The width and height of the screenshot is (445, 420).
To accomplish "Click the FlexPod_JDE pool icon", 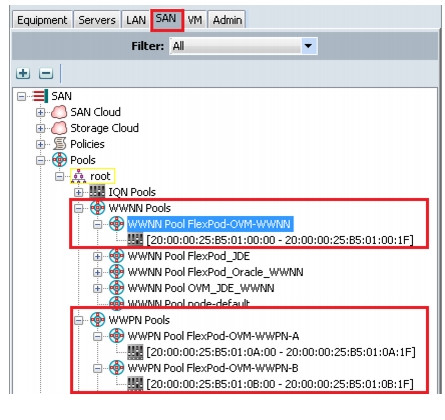I will pyautogui.click(x=117, y=256).
